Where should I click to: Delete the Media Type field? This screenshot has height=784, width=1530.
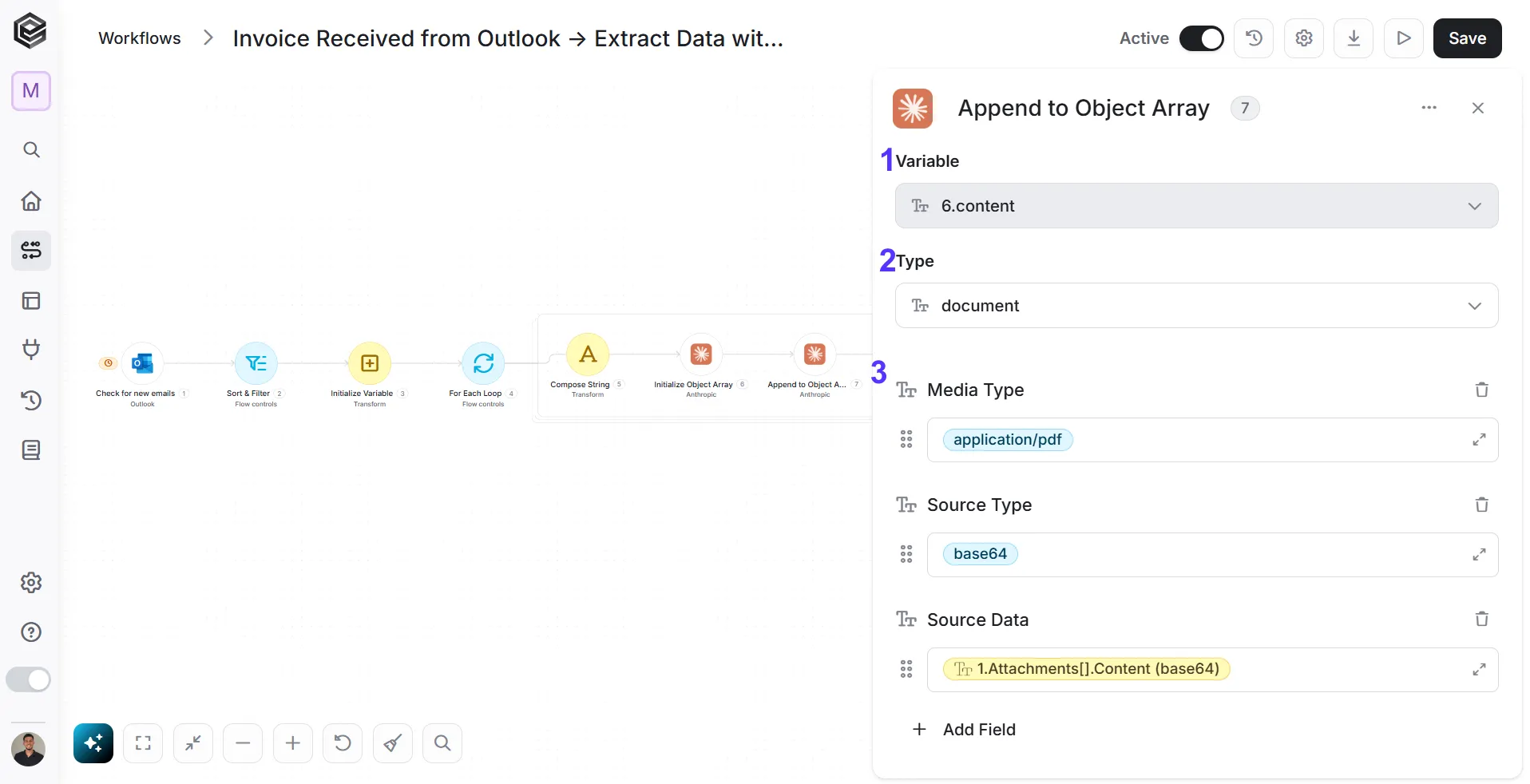point(1481,390)
